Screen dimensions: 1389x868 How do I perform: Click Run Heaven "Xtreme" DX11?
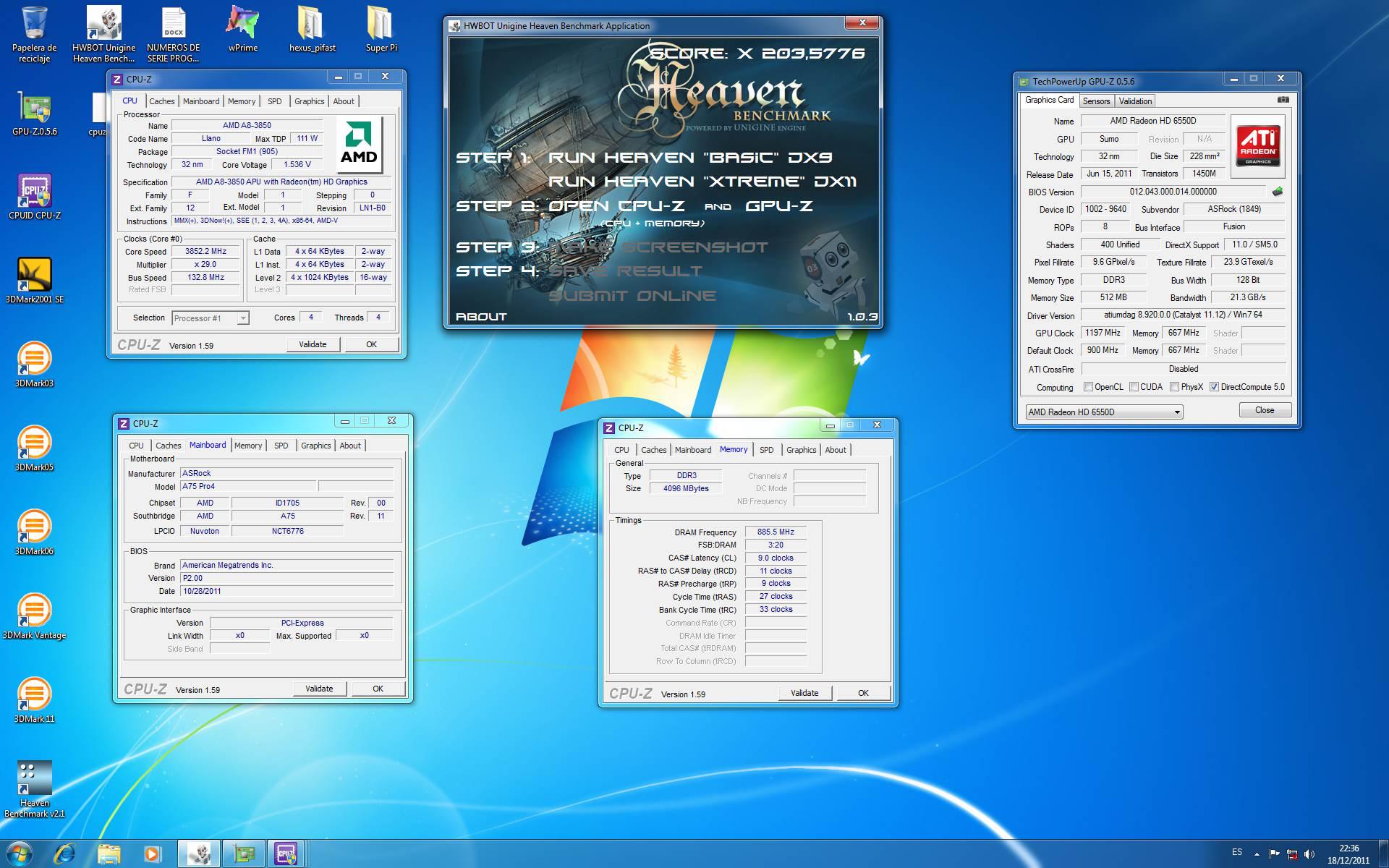coord(702,182)
